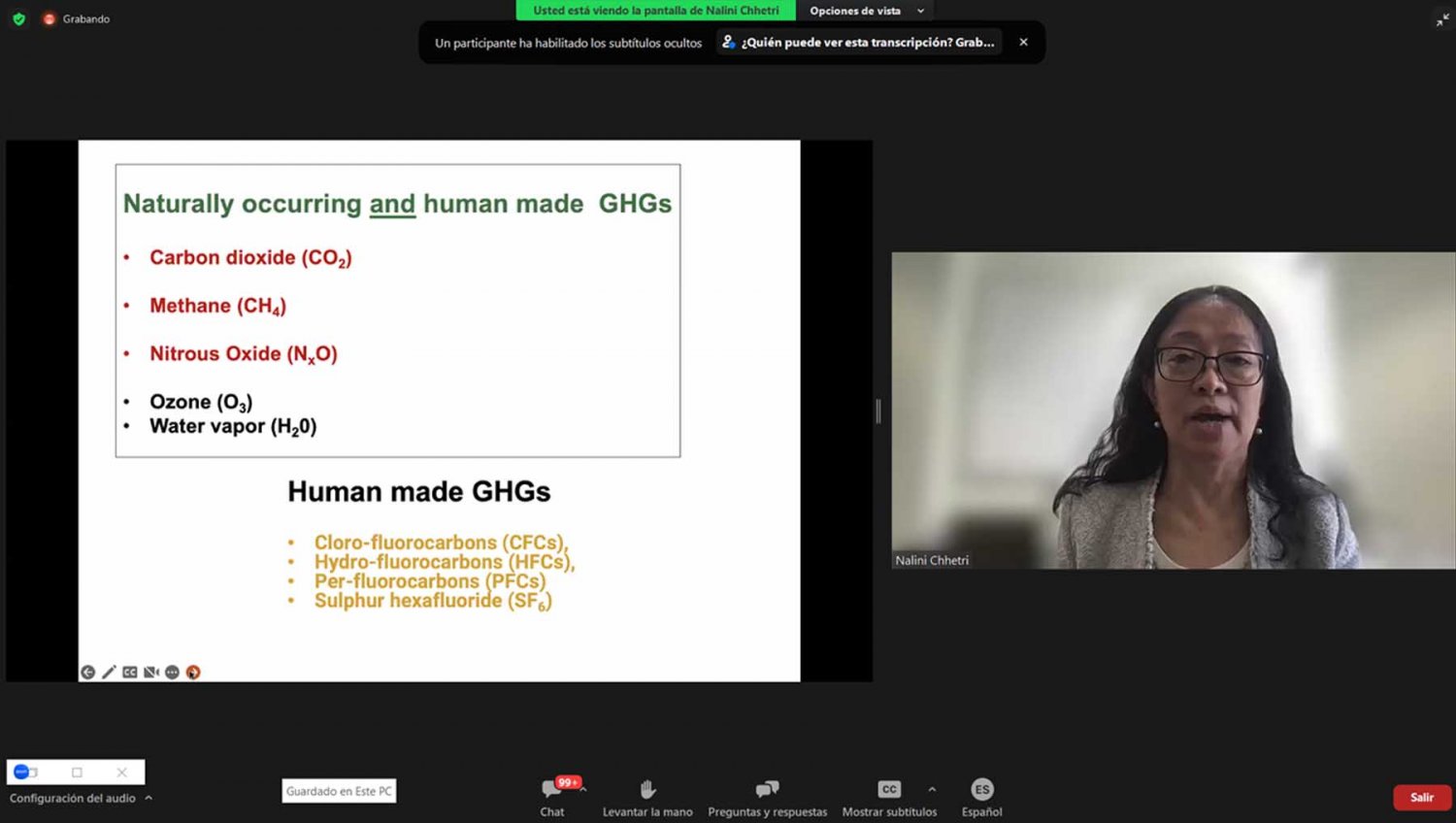Close the small floating mini window
Image resolution: width=1456 pixels, height=823 pixels.
tap(121, 773)
